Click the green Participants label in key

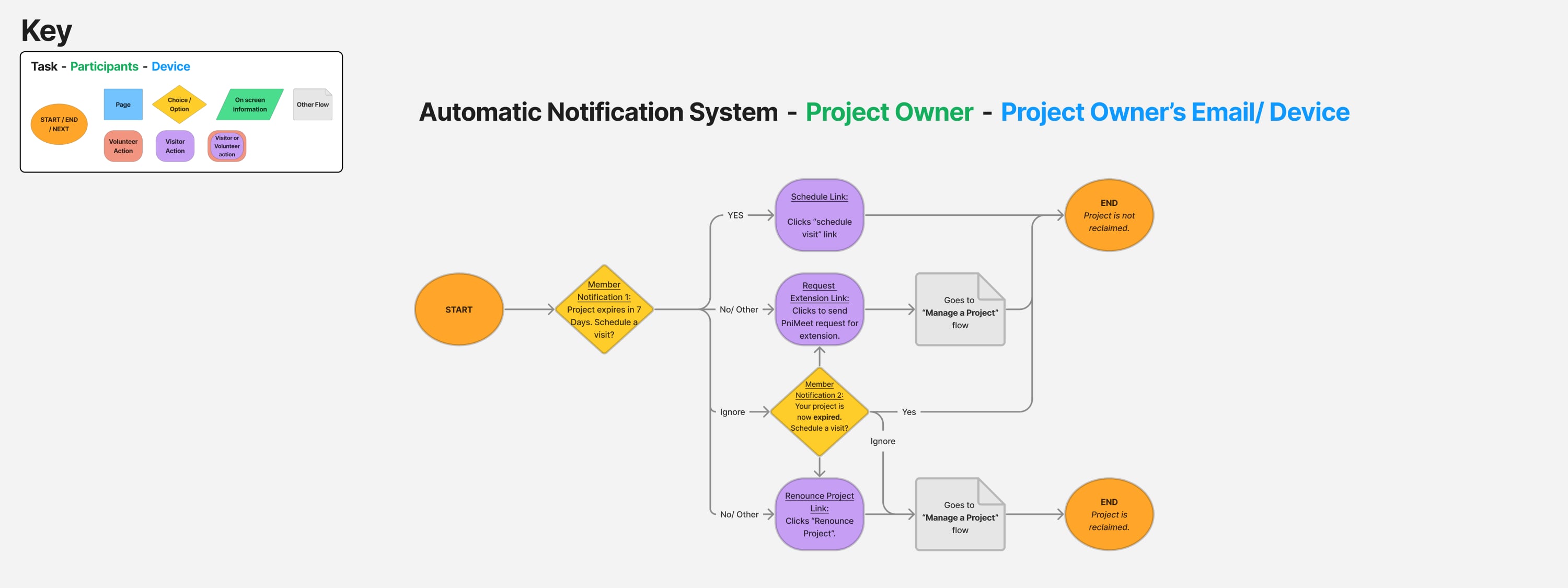click(104, 66)
